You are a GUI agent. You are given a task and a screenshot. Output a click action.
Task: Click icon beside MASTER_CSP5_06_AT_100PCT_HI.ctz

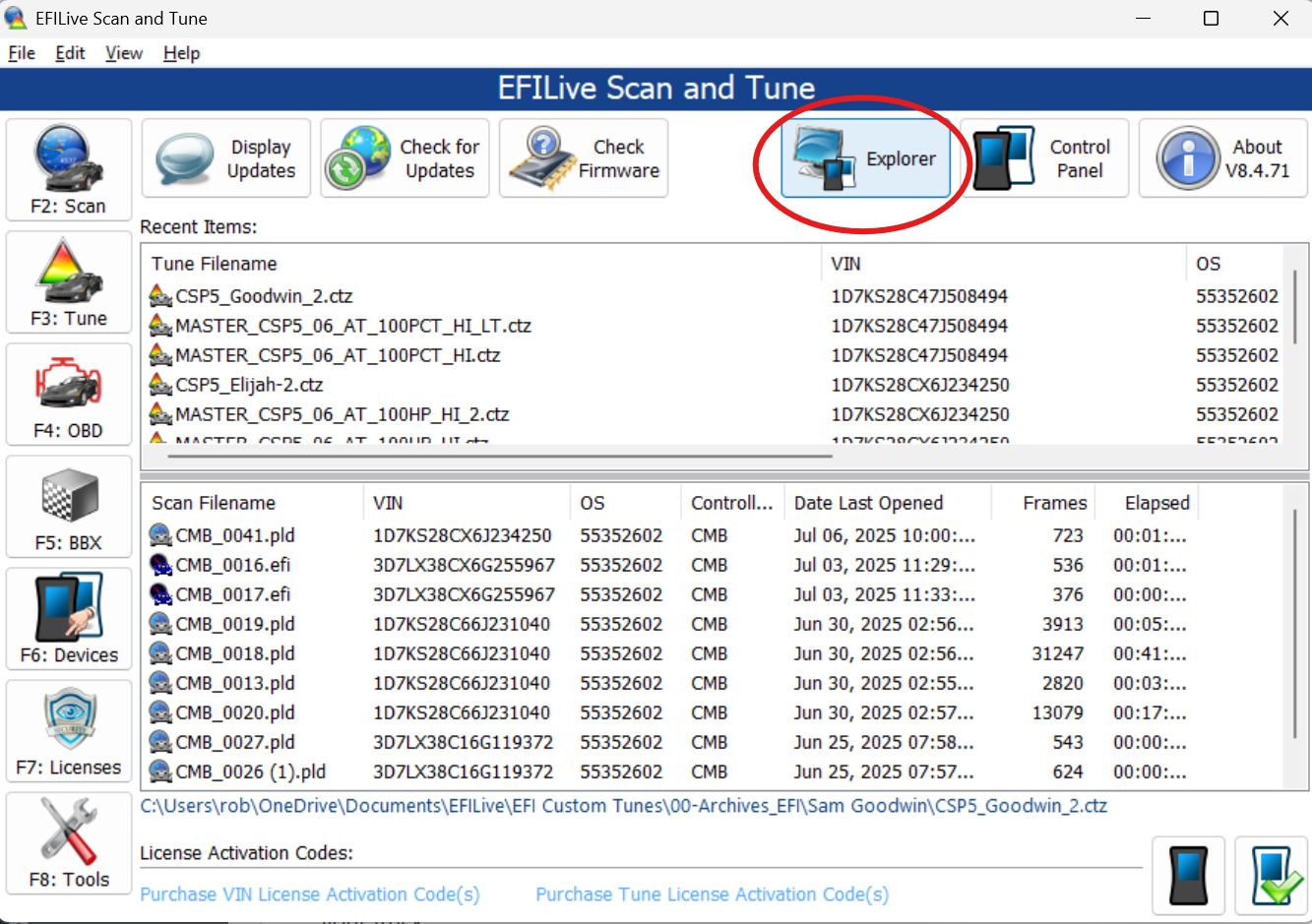tap(160, 355)
